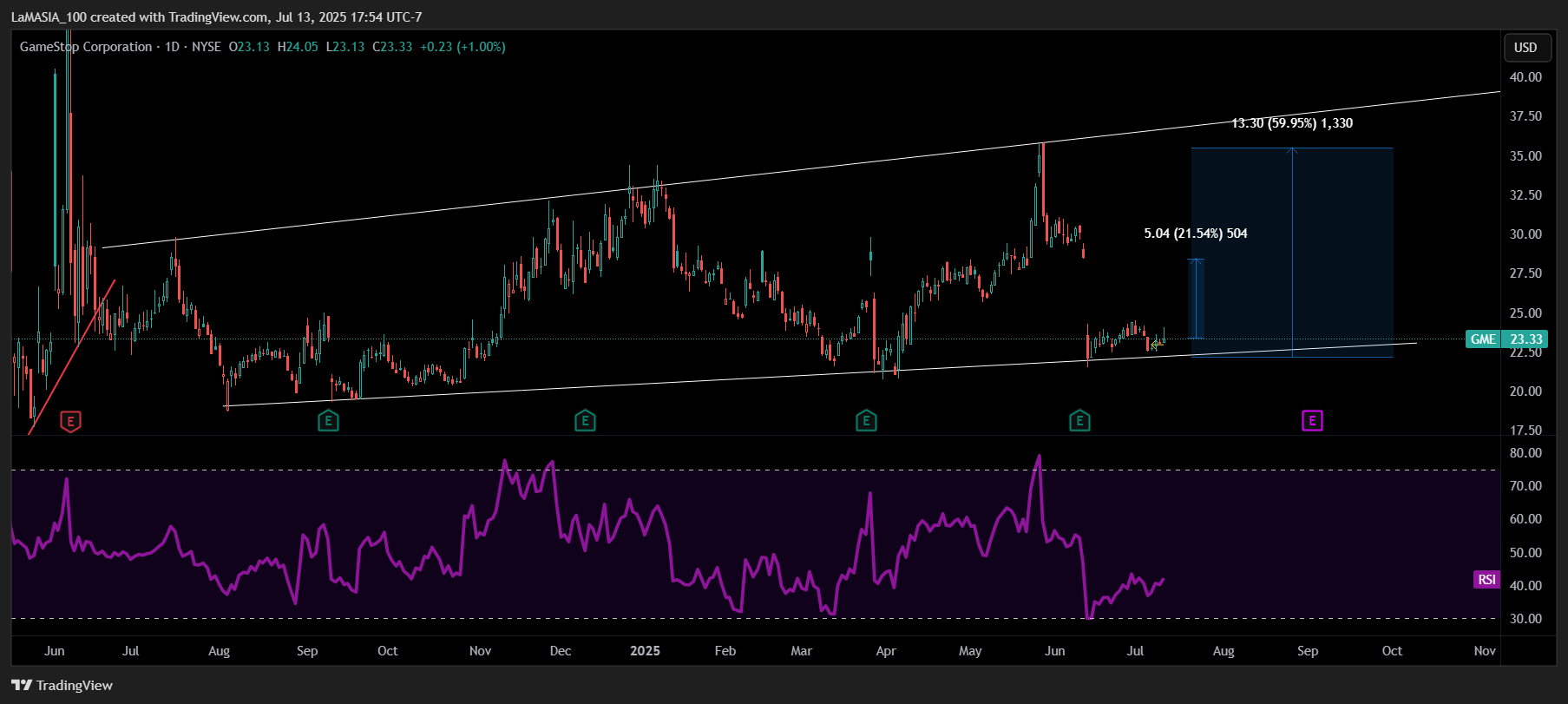
Task: Click the 5.04 (21.54%) 504 measurement label
Action: [1196, 234]
